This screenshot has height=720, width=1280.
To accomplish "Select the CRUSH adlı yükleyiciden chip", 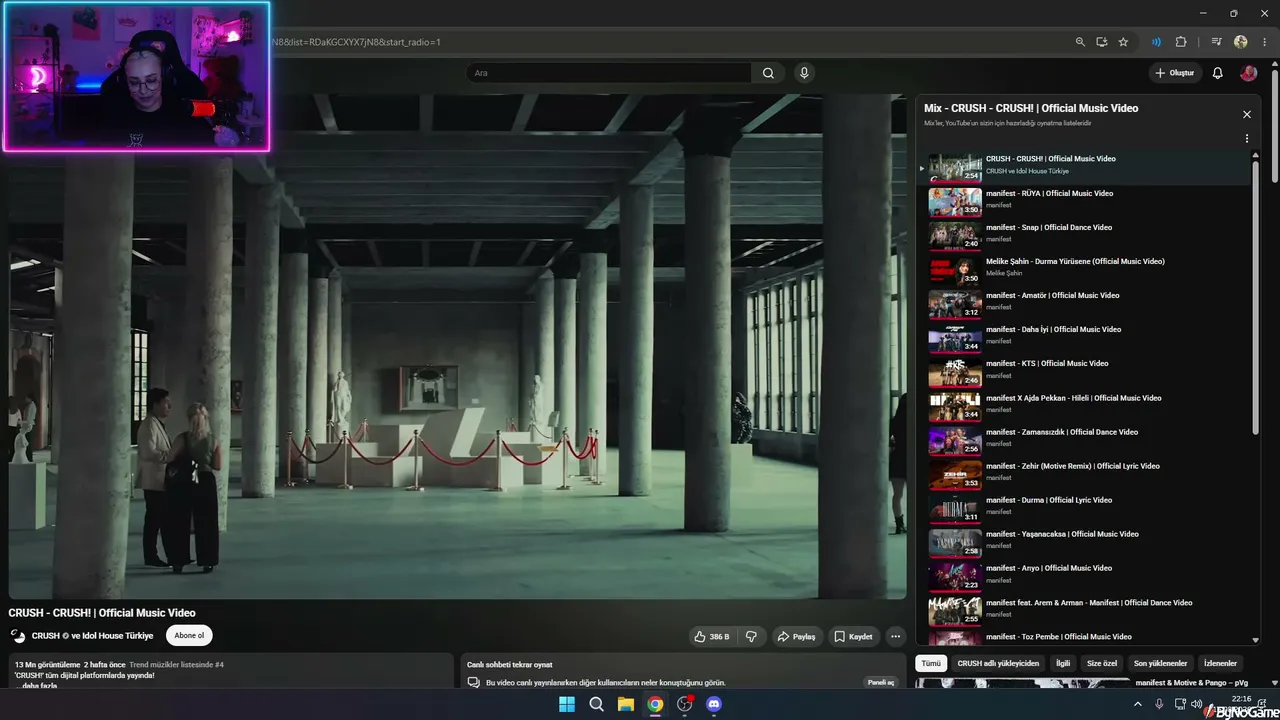I will 998,663.
